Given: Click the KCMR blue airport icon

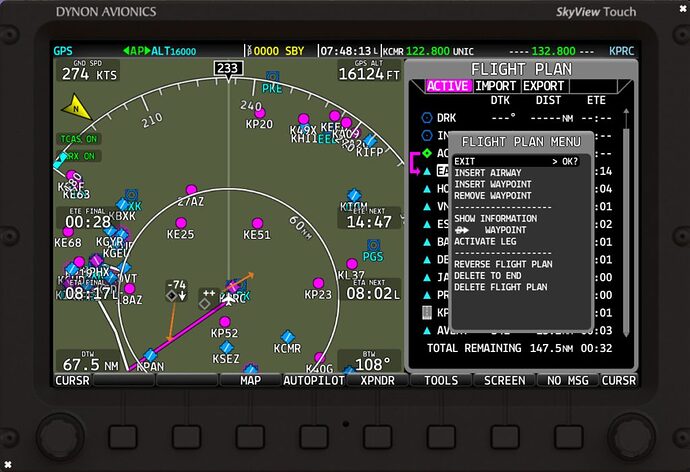Looking at the screenshot, I should [288, 336].
